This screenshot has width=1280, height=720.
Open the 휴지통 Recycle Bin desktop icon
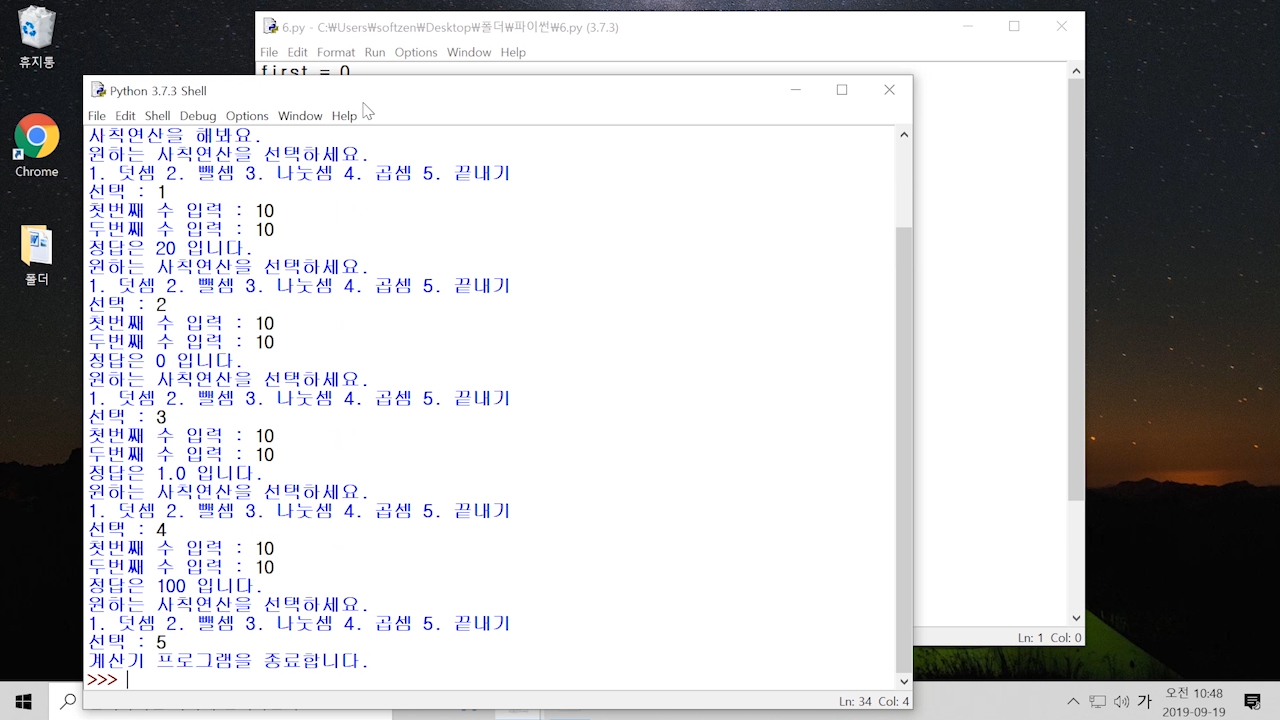[37, 37]
